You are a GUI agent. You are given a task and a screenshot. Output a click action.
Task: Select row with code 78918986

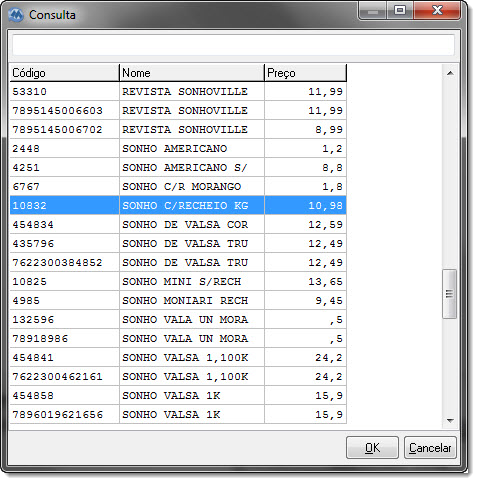(178, 338)
